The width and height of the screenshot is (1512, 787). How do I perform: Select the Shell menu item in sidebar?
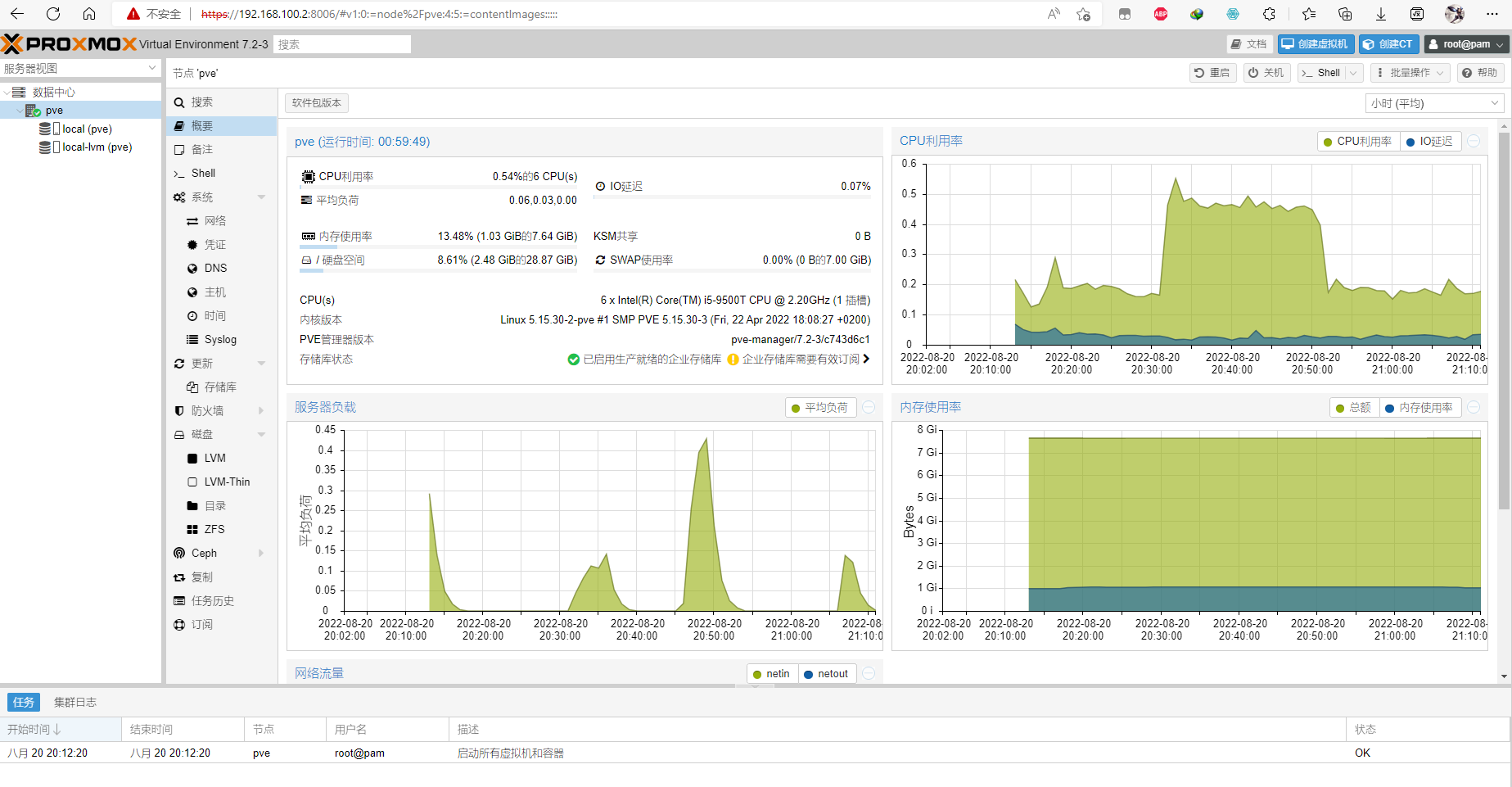(203, 174)
